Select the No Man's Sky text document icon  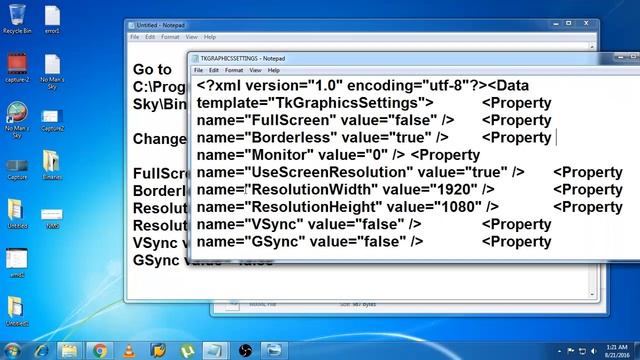tap(52, 72)
